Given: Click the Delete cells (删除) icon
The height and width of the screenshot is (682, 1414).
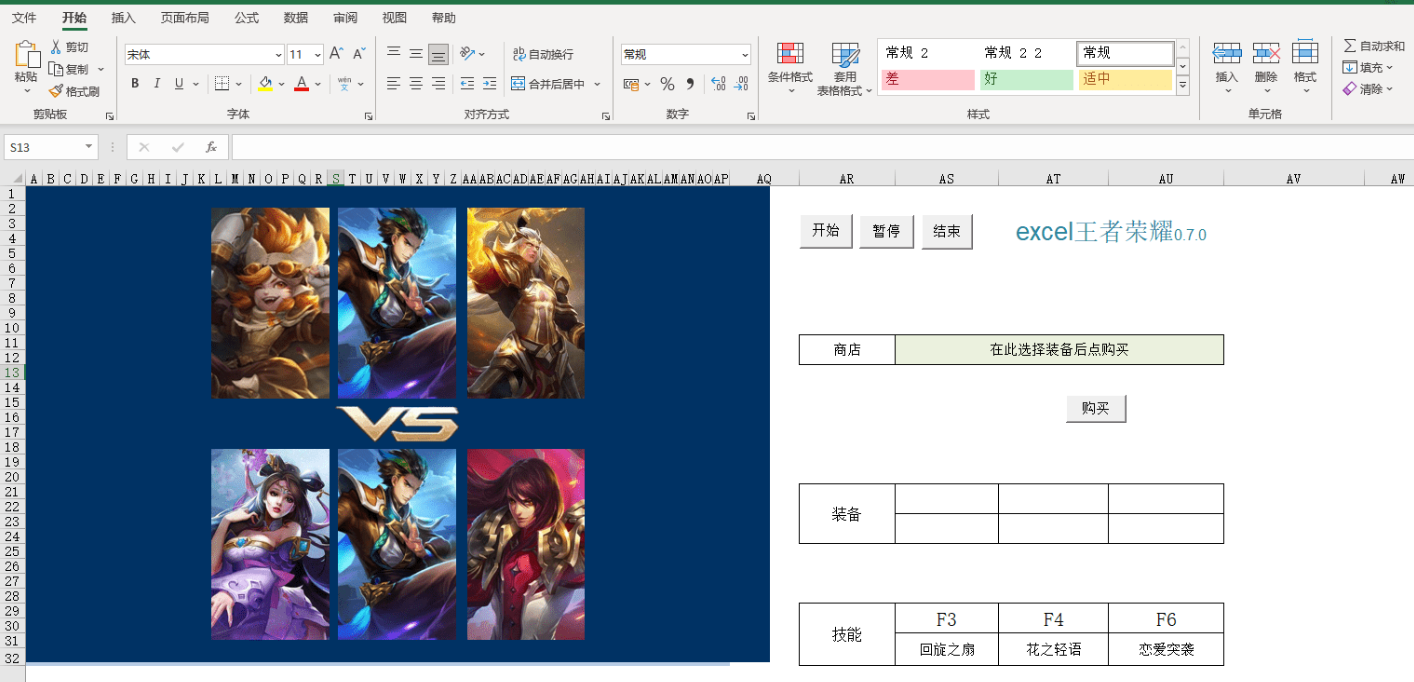Looking at the screenshot, I should point(1266,53).
